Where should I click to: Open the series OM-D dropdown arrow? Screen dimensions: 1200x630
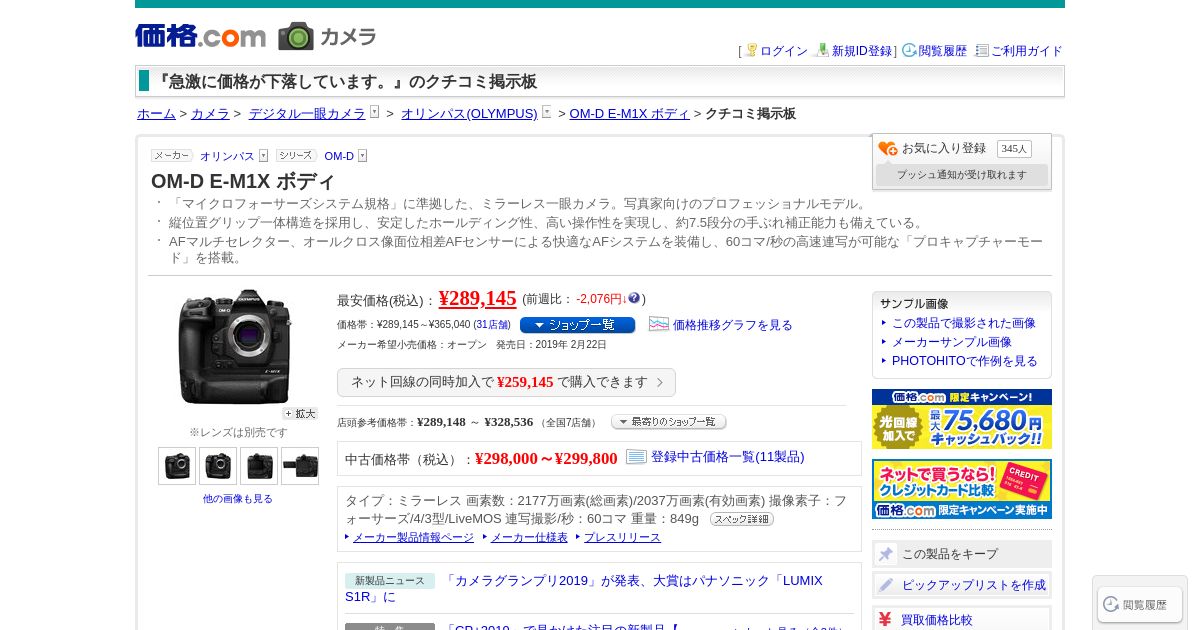click(362, 155)
